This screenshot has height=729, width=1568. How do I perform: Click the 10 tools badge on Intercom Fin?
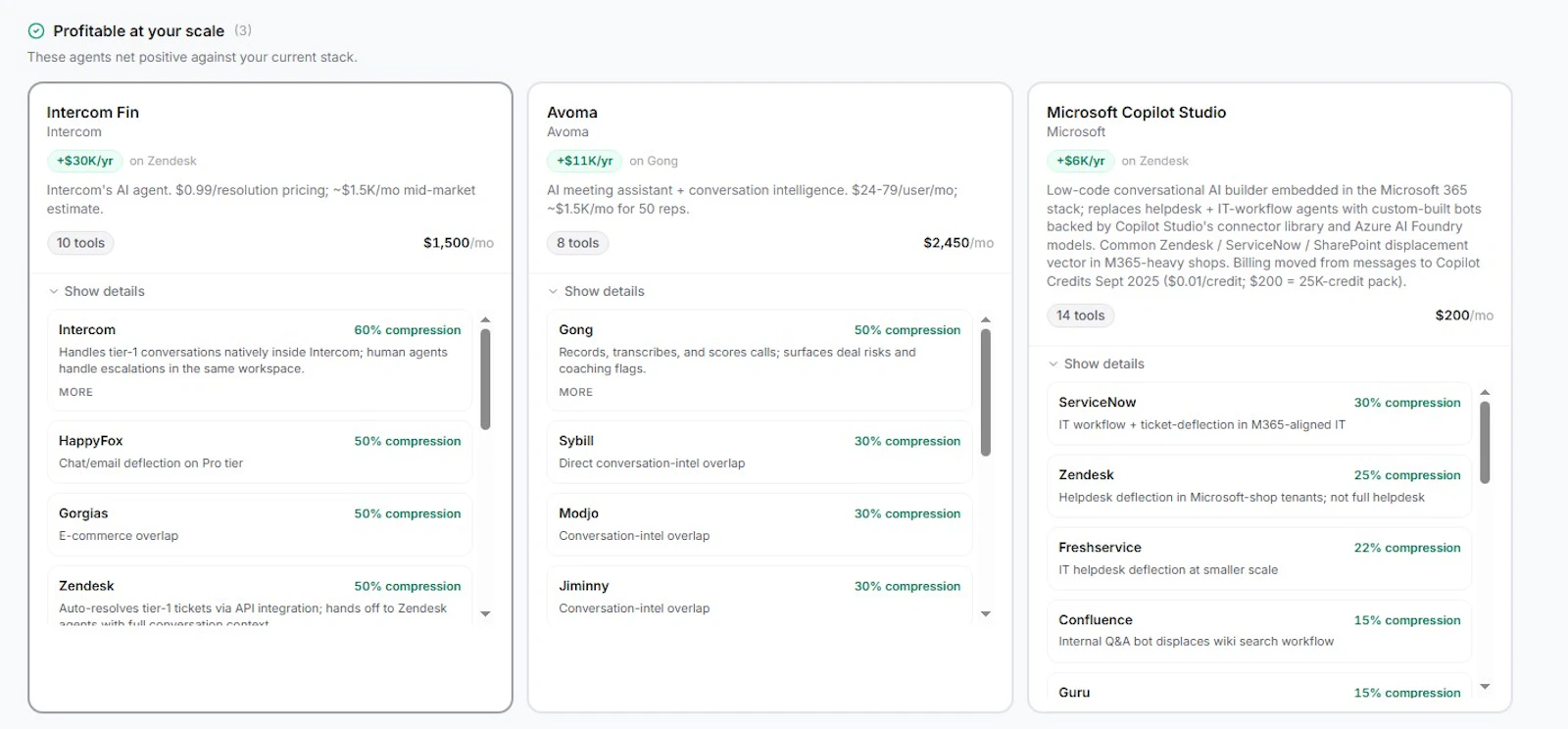(80, 243)
